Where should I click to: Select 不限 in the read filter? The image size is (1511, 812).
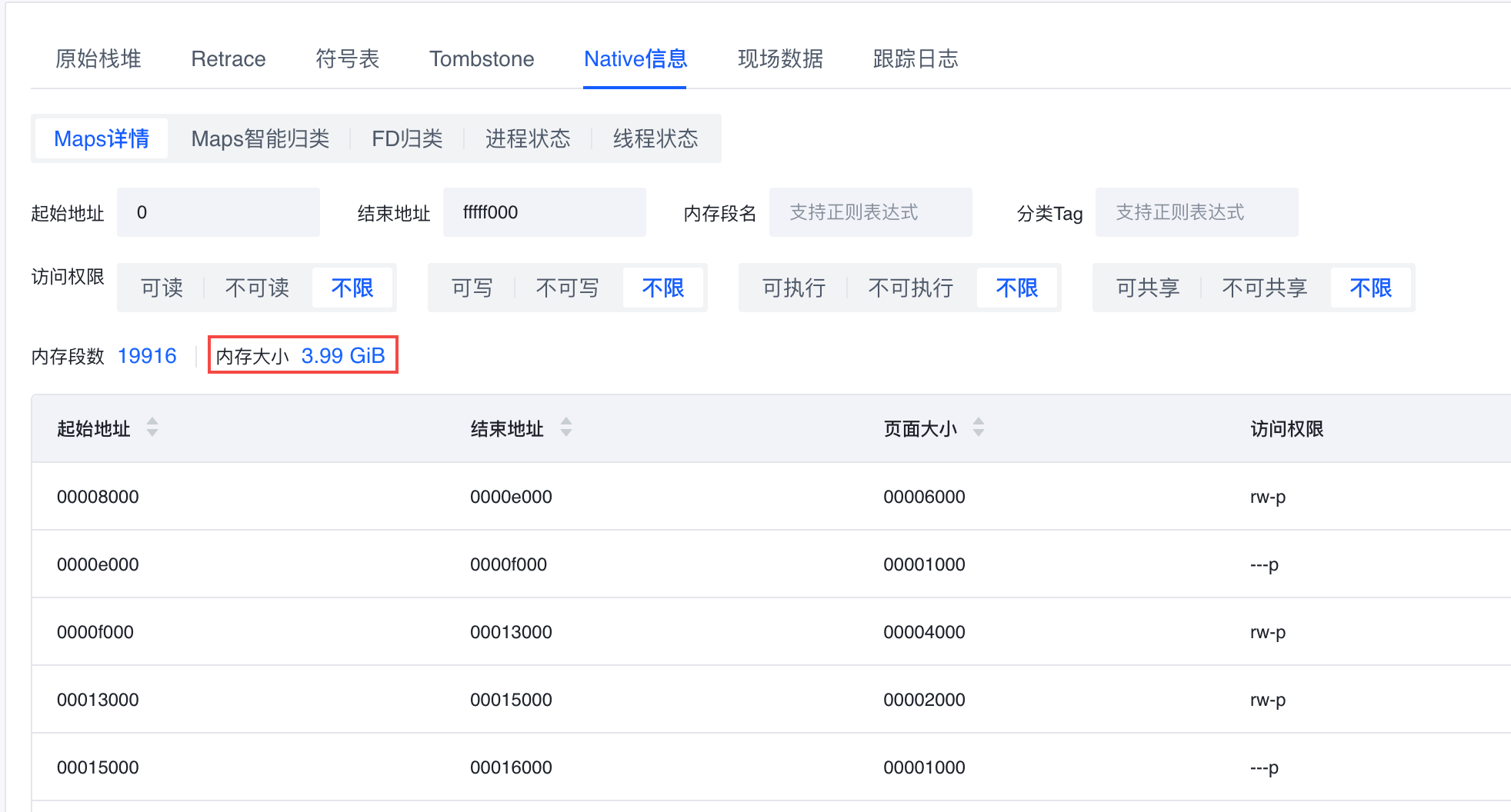(x=352, y=288)
